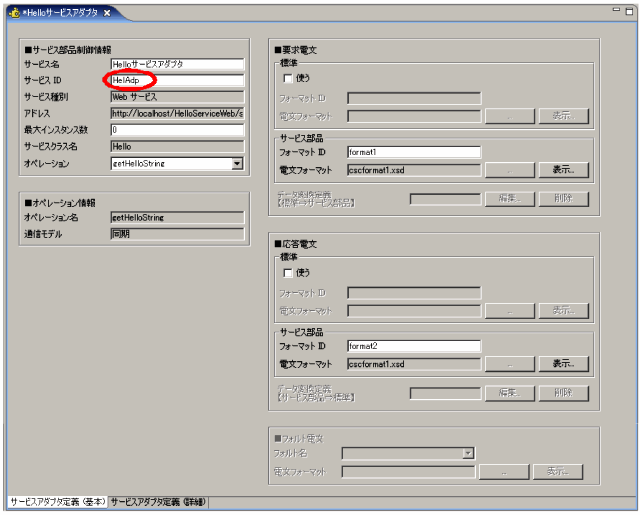
Task: Click 削除 button for サービス部品⇒標準 conversion
Action: pyautogui.click(x=563, y=393)
